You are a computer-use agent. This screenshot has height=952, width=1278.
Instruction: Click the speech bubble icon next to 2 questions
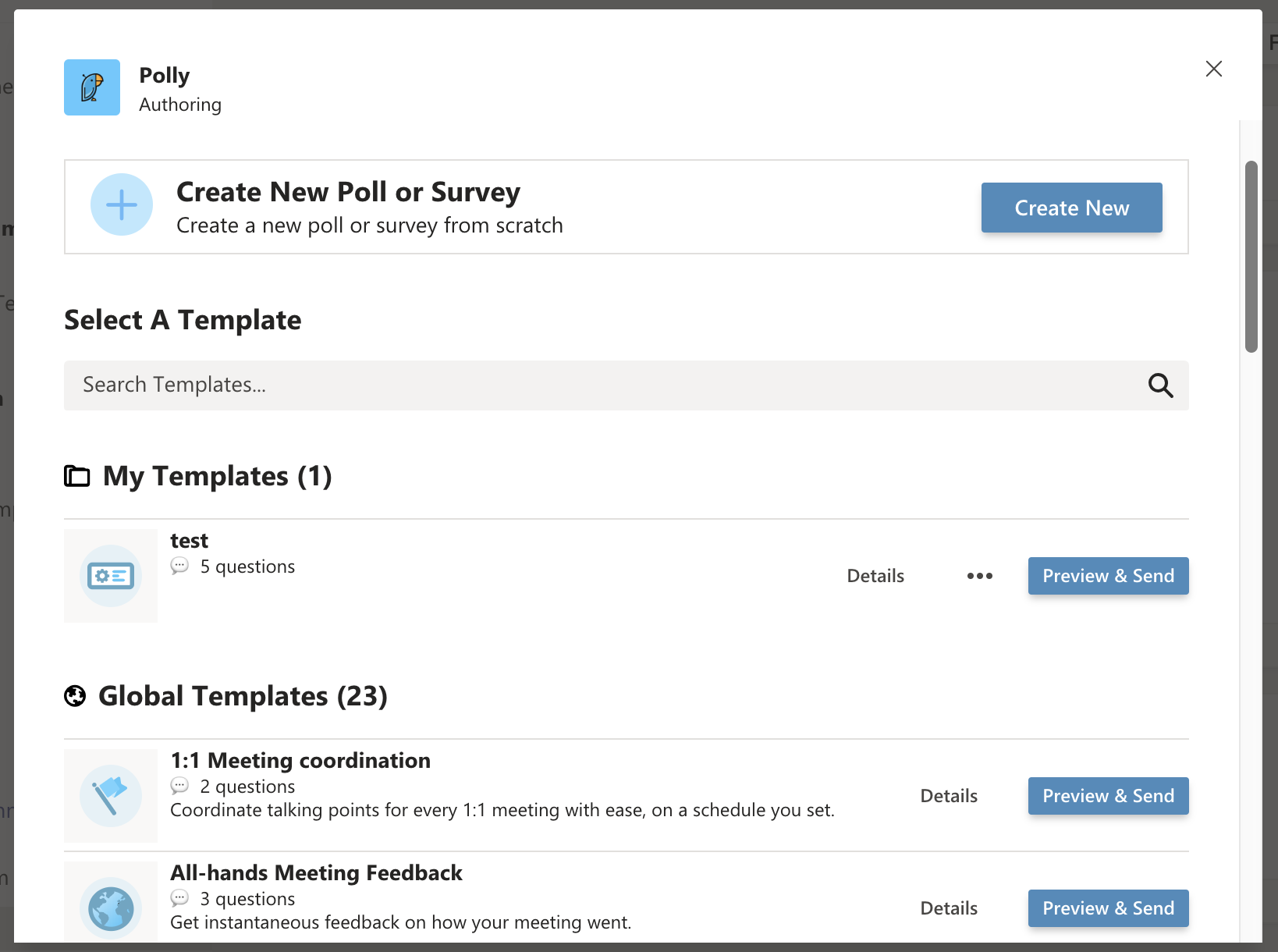click(180, 787)
